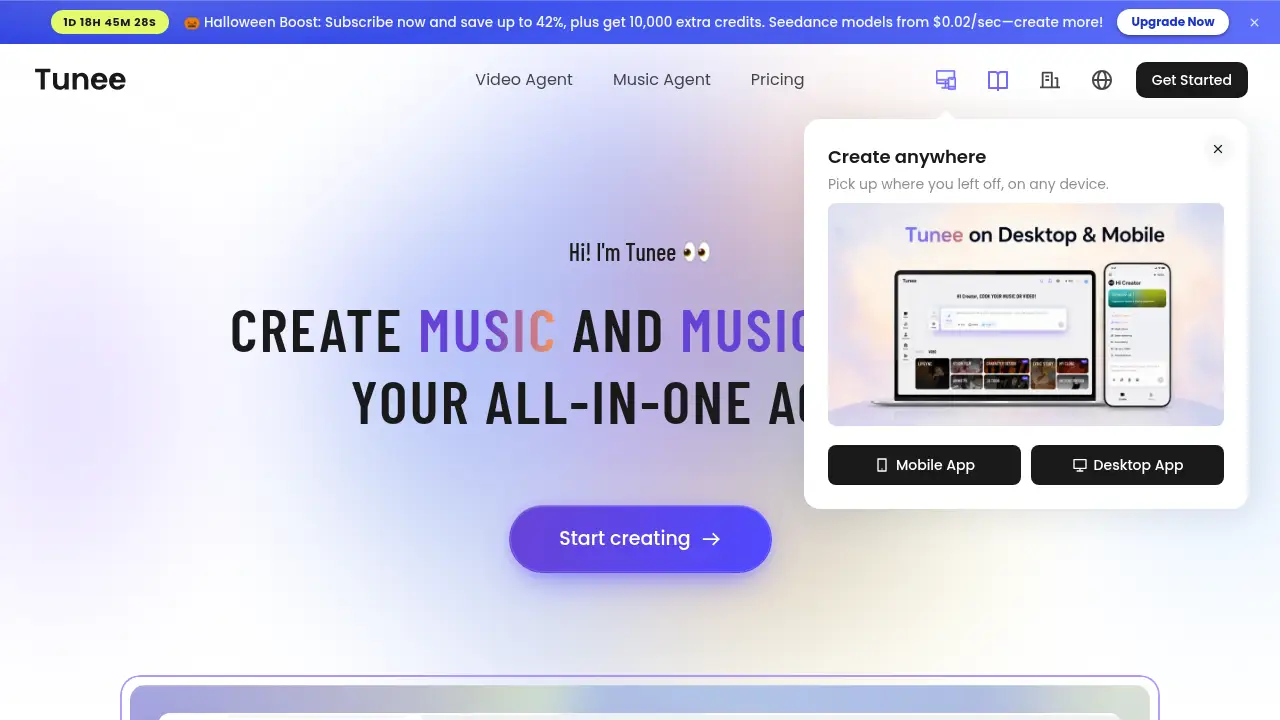Click the Tunee logo

pos(80,80)
